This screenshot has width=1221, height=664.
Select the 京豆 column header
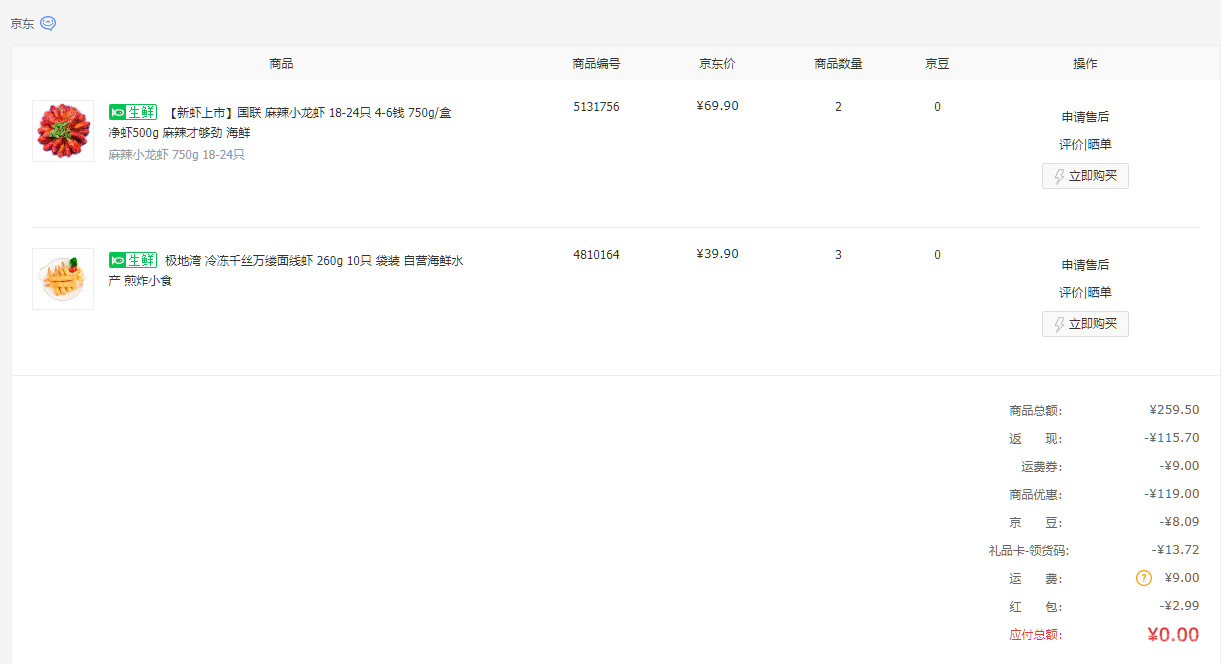click(937, 64)
